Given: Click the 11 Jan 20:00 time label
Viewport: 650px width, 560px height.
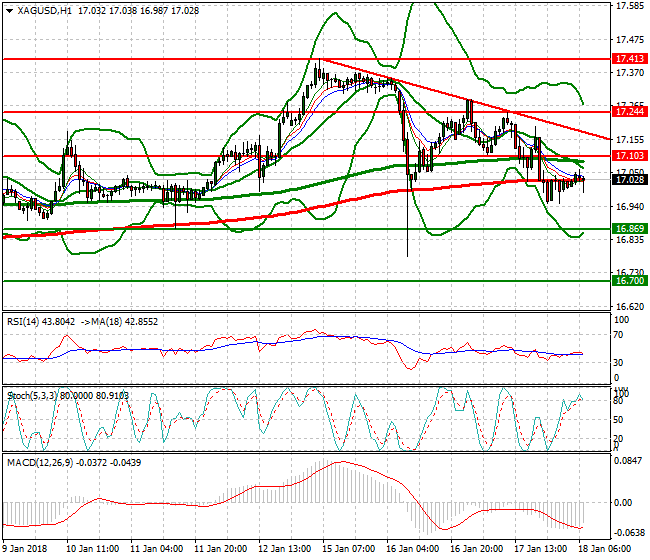Looking at the screenshot, I should coord(221,549).
